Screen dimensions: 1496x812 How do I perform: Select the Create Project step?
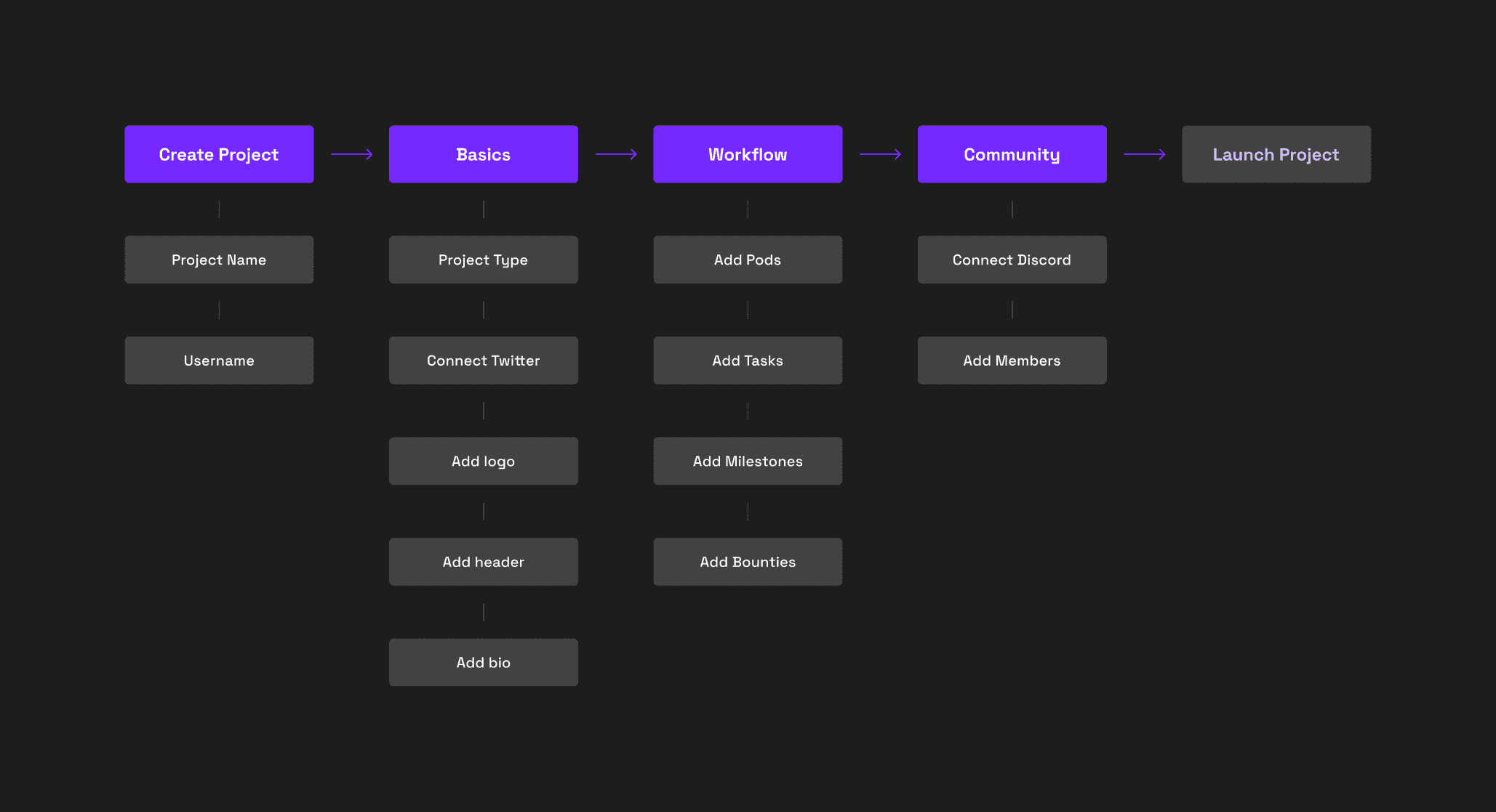219,154
